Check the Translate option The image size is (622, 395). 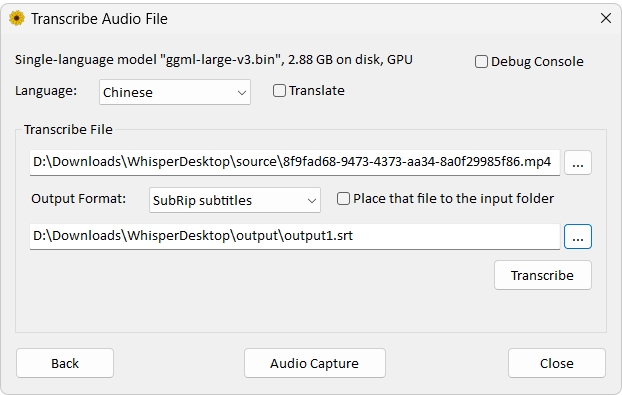tap(279, 90)
